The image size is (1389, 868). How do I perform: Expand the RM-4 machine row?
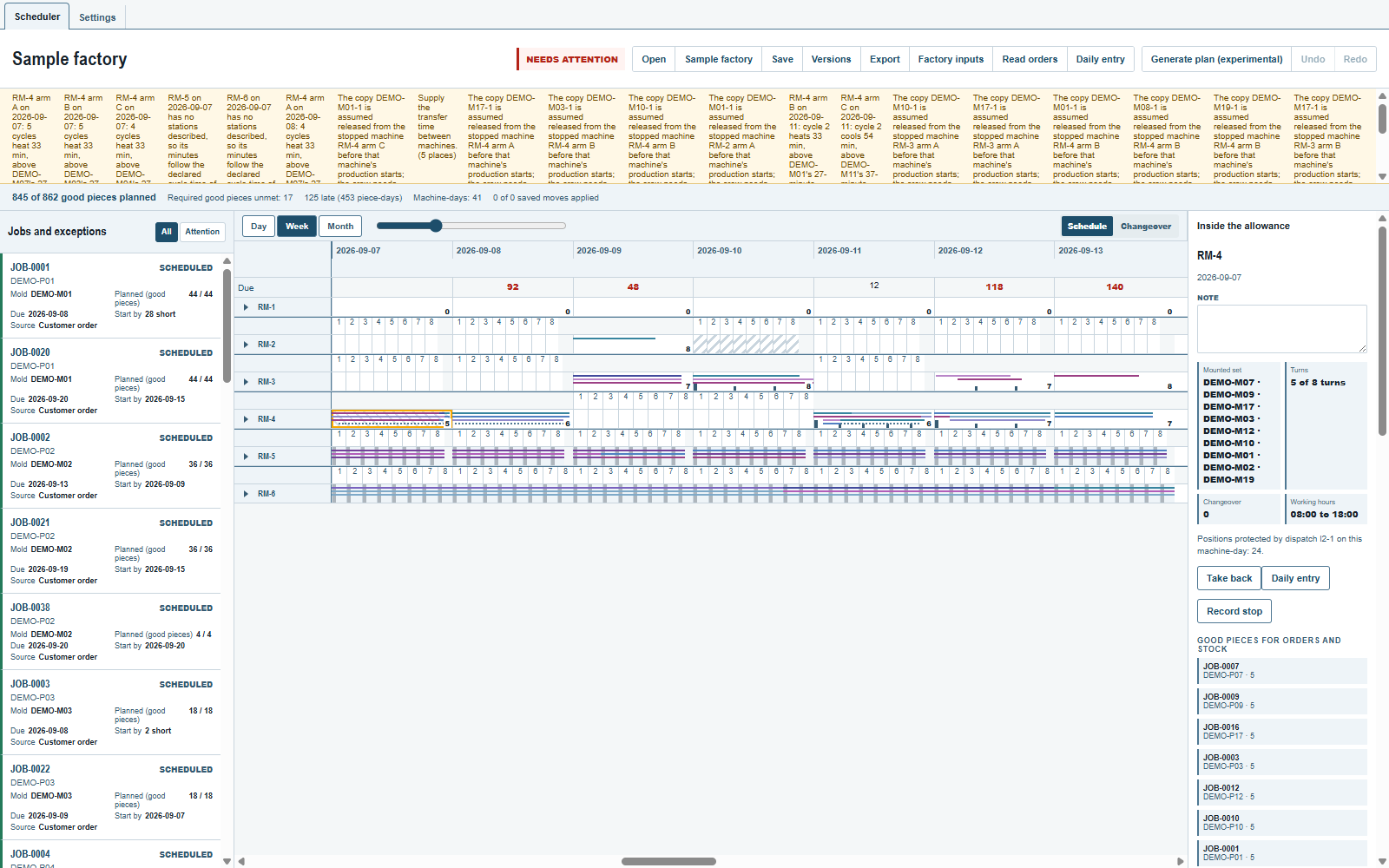[247, 419]
